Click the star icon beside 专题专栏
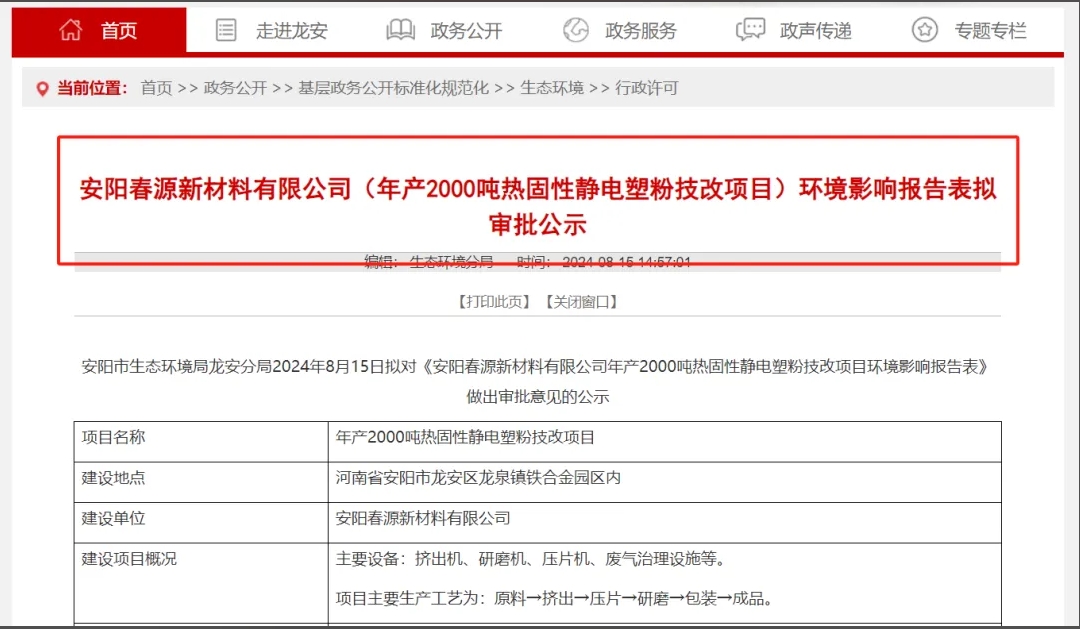The image size is (1080, 629). pos(925,30)
